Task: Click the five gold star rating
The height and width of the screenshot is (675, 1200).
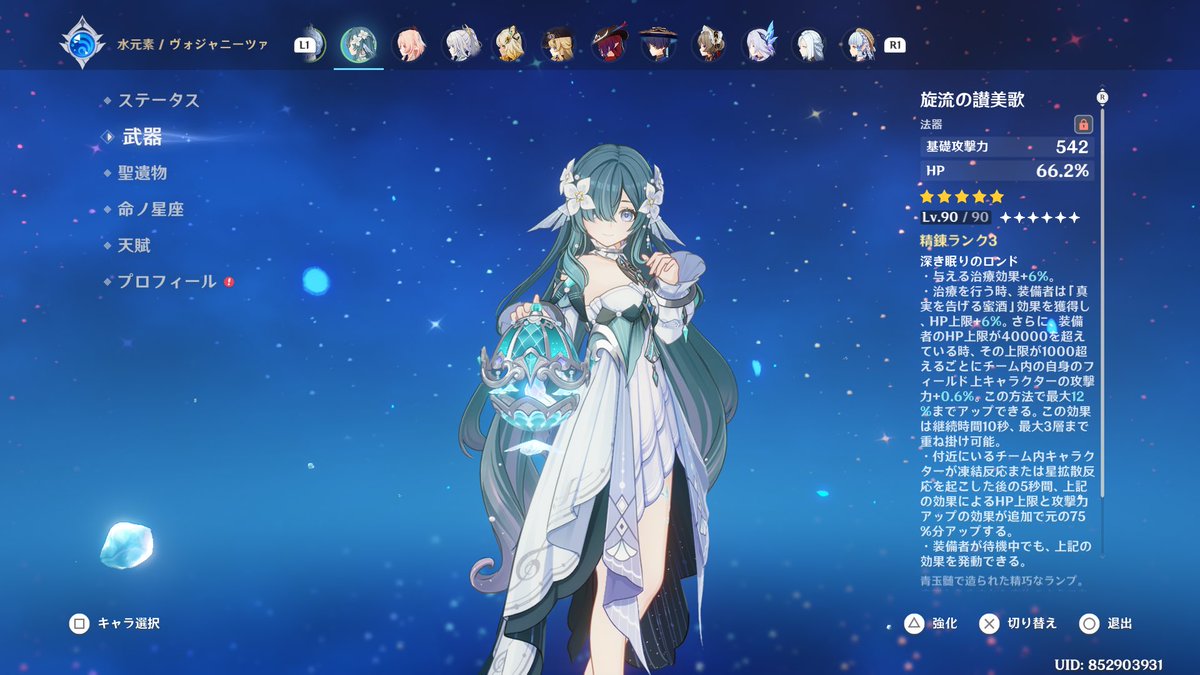Action: (x=961, y=197)
